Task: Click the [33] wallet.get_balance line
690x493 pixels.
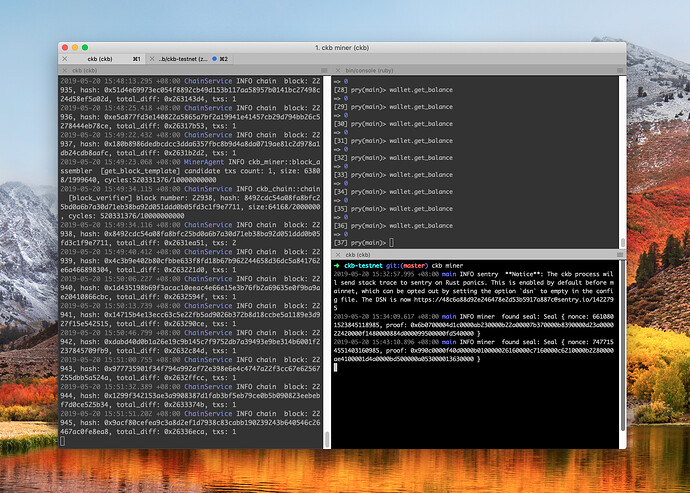Action: click(x=393, y=175)
